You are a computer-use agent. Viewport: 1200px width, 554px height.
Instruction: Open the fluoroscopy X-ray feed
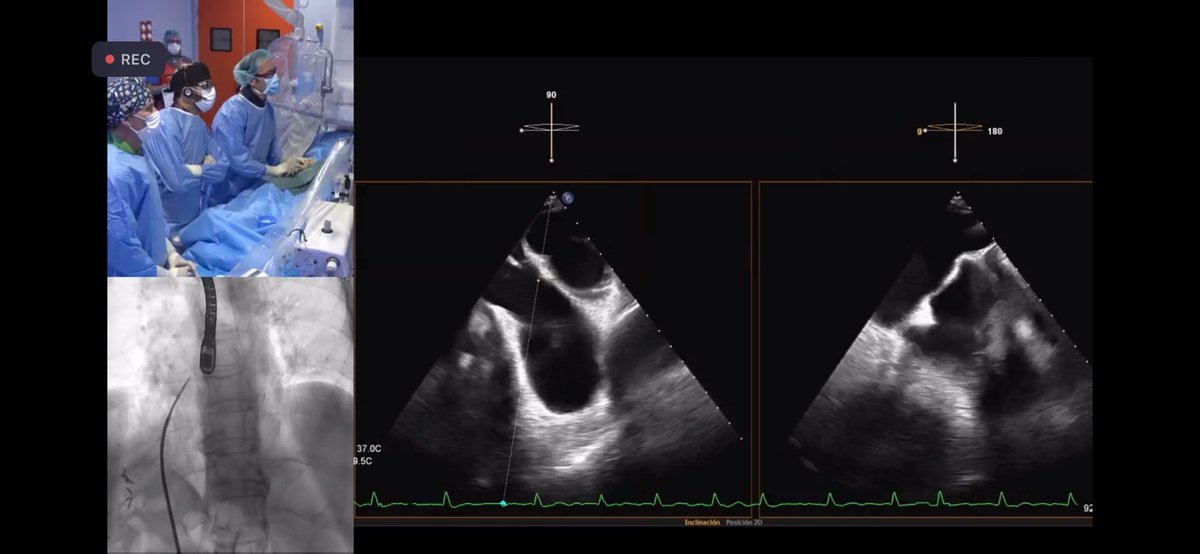tap(231, 415)
